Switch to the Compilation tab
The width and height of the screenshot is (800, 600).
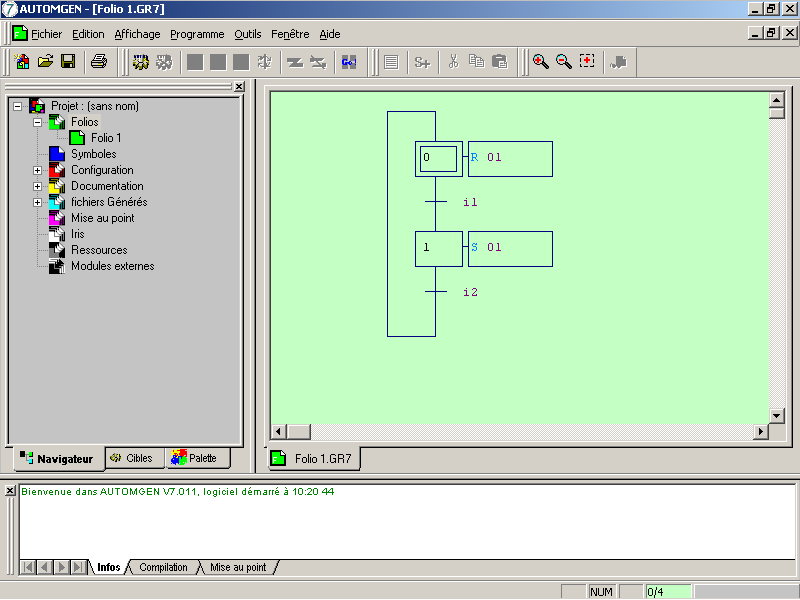[x=163, y=567]
